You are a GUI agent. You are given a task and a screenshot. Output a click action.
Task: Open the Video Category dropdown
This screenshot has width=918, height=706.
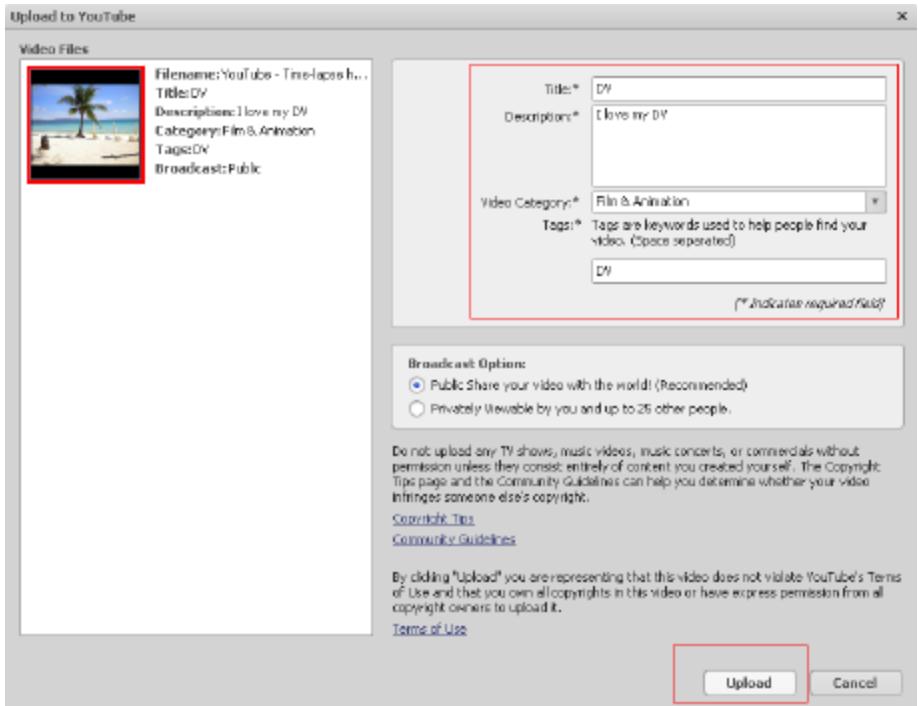739,202
